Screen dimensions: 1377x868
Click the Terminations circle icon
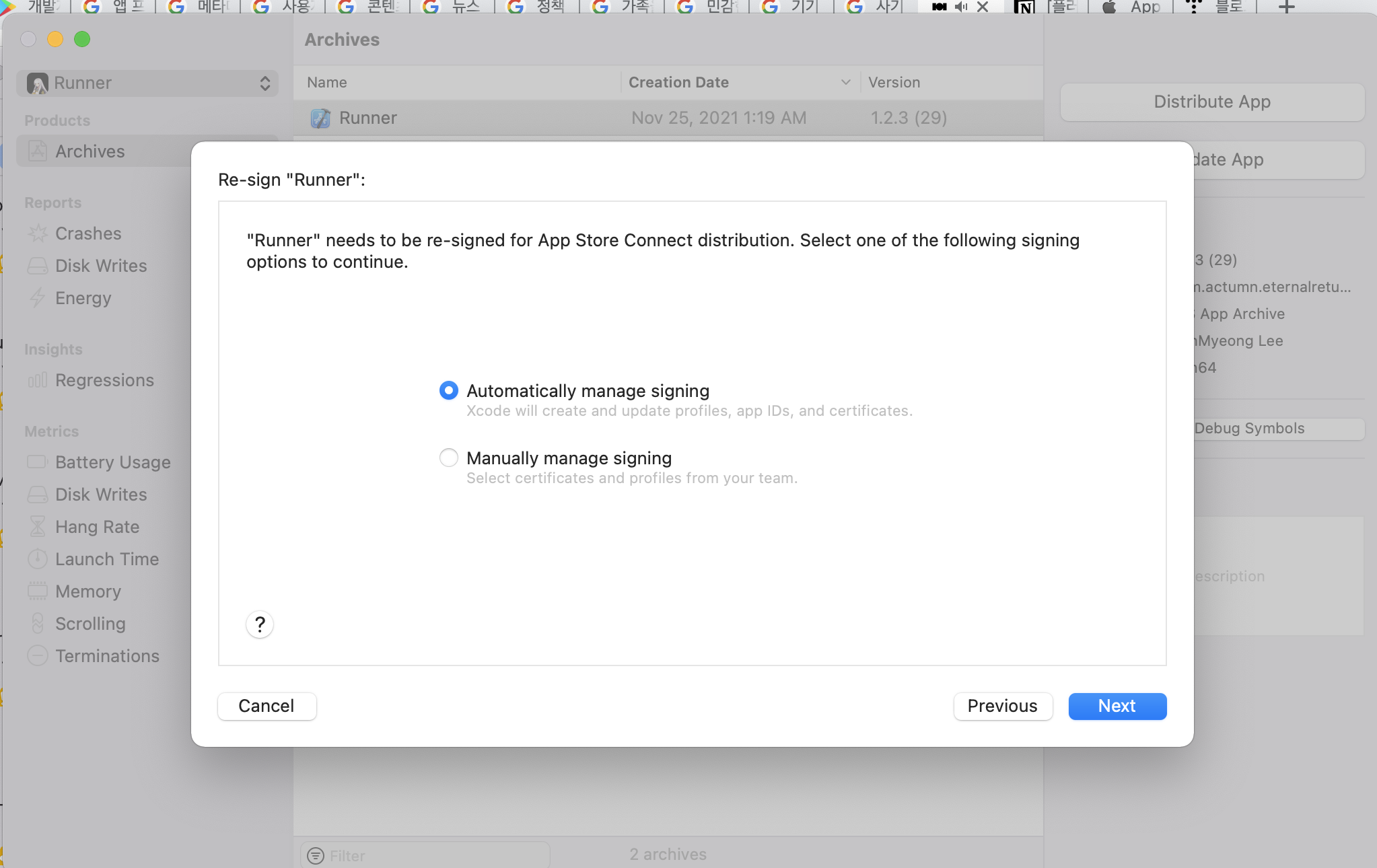tap(38, 656)
